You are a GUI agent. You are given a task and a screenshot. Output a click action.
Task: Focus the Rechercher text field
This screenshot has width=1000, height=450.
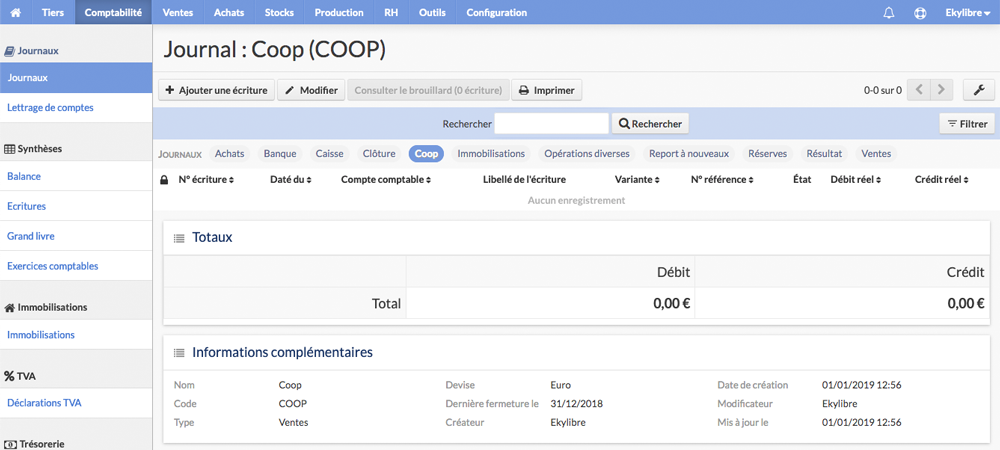pos(552,124)
